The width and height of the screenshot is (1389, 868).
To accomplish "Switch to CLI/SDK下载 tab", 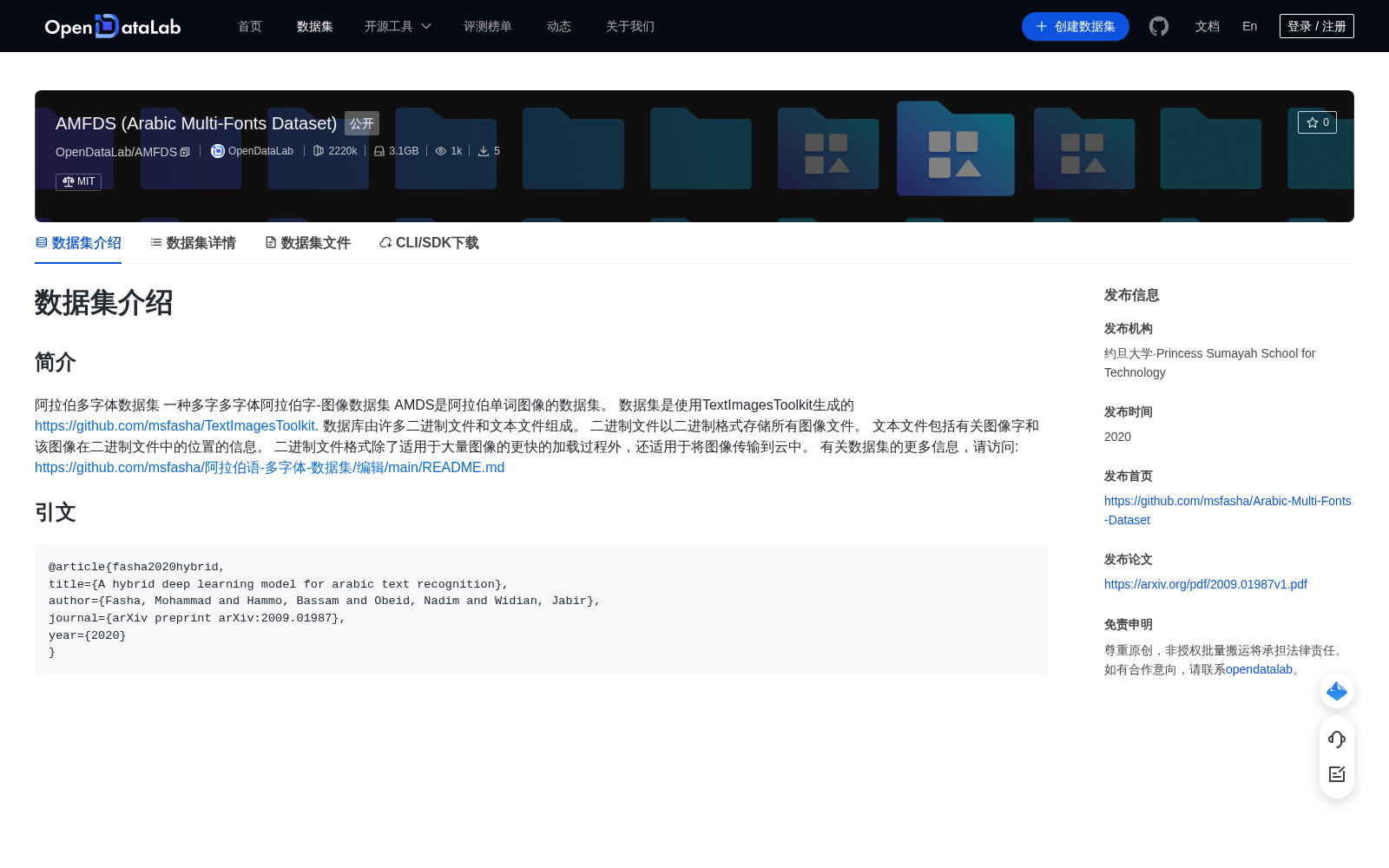I will (x=429, y=243).
